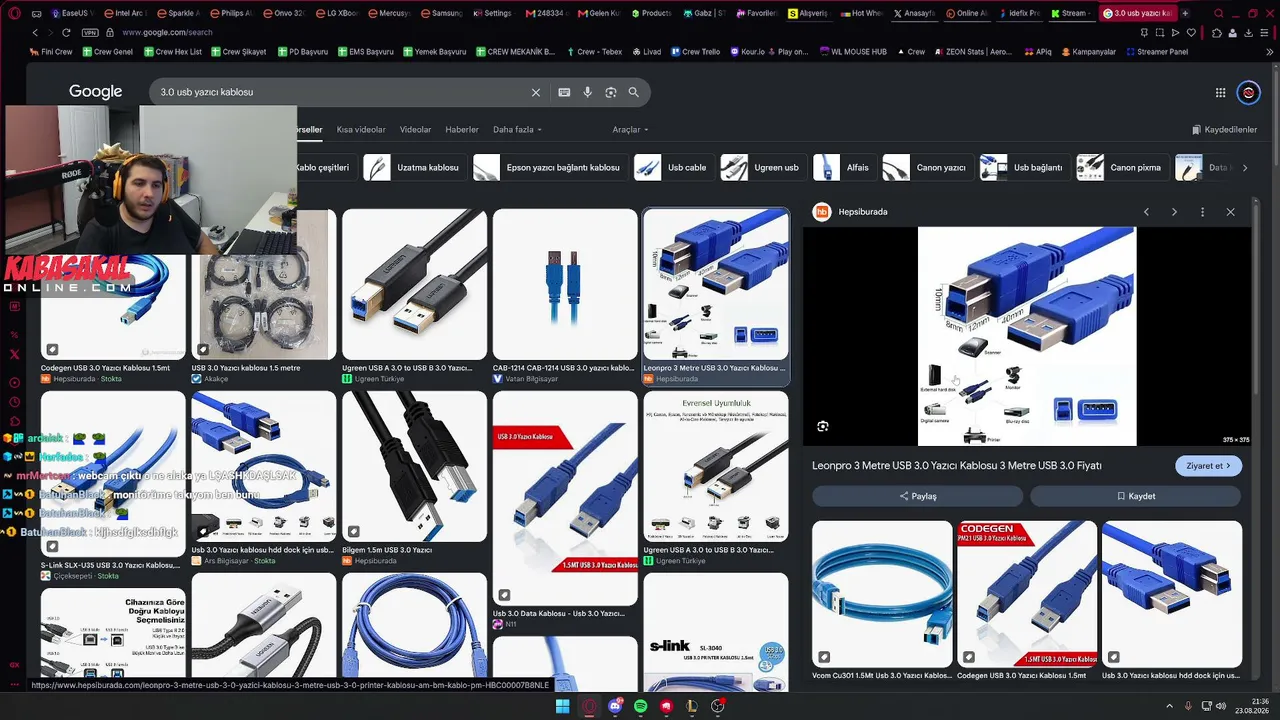
Task: Show previous image in preview panel
Action: tap(1146, 212)
